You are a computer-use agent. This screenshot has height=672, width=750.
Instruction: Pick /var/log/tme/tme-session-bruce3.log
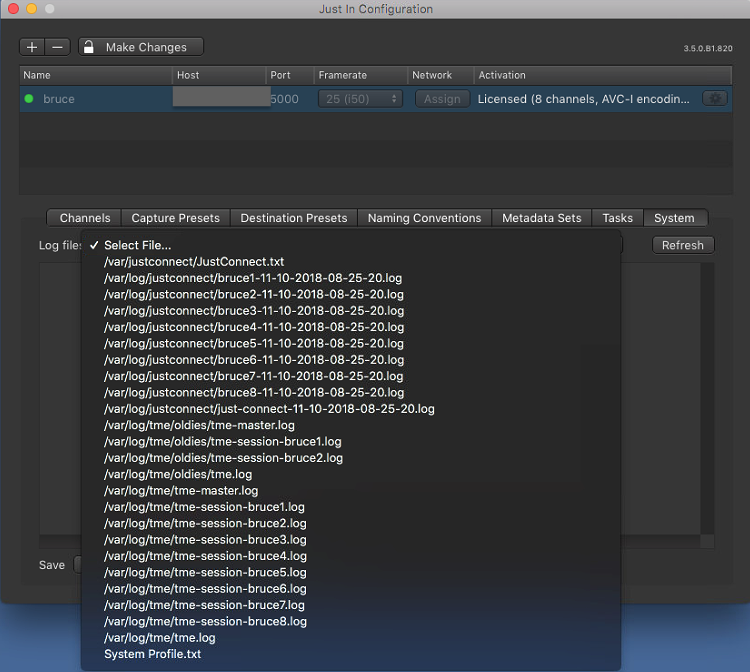[x=351, y=540]
